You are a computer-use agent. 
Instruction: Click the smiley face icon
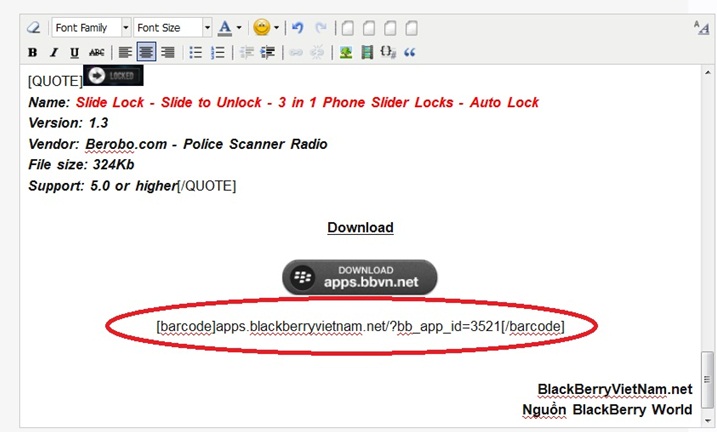pyautogui.click(x=262, y=27)
